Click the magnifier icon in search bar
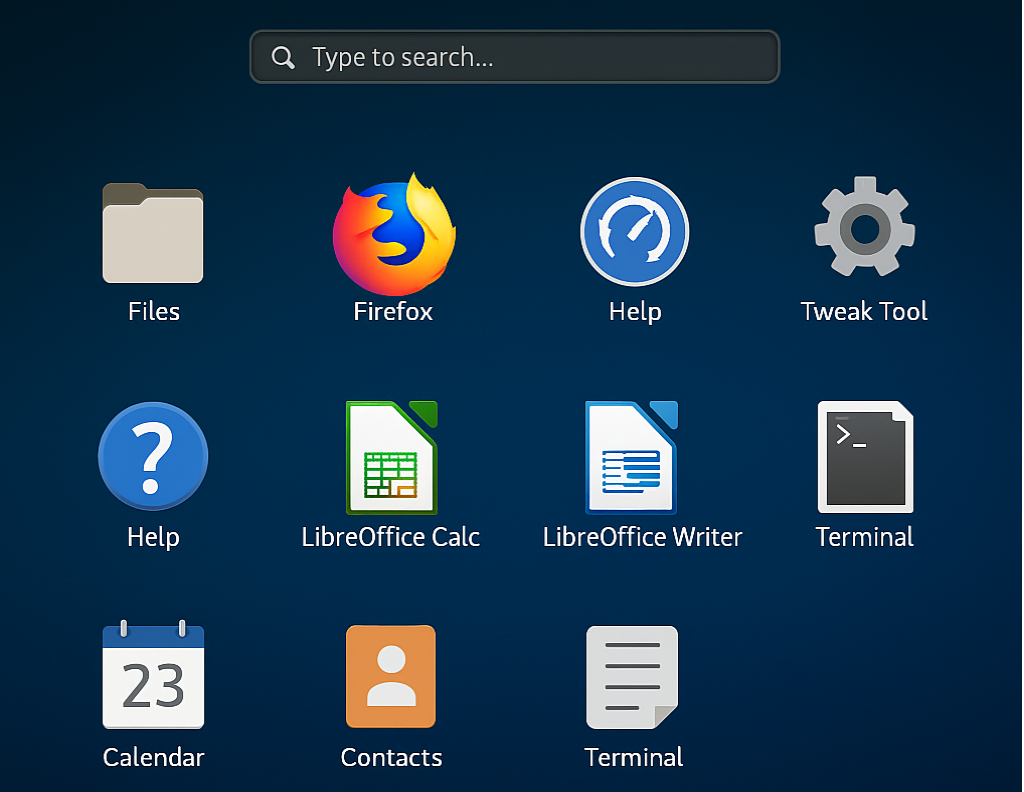 click(x=283, y=57)
